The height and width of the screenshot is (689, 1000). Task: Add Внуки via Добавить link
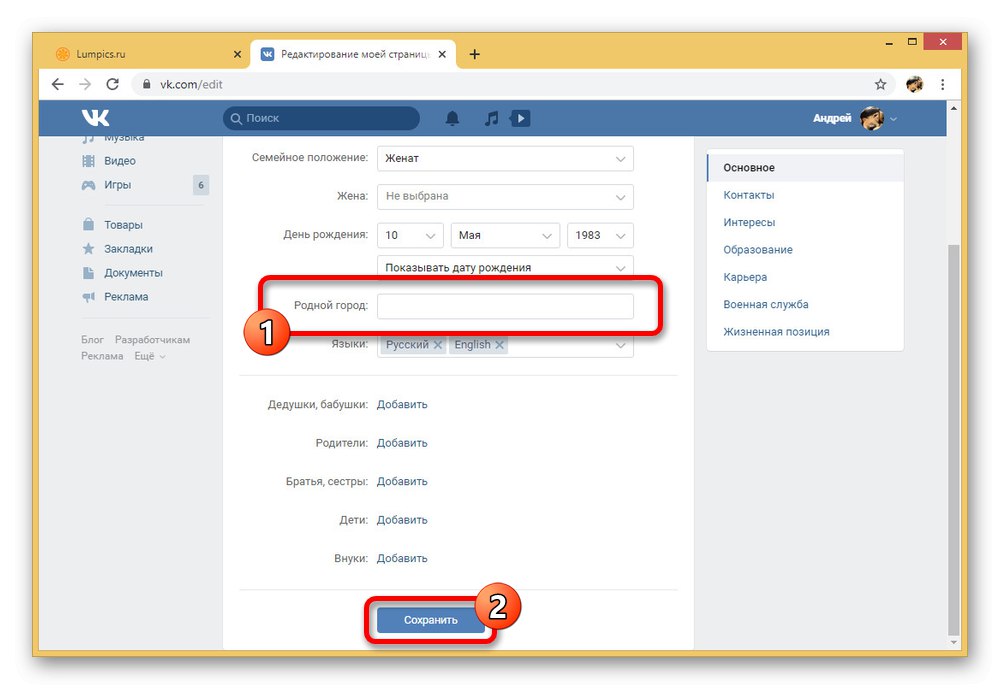coord(402,558)
